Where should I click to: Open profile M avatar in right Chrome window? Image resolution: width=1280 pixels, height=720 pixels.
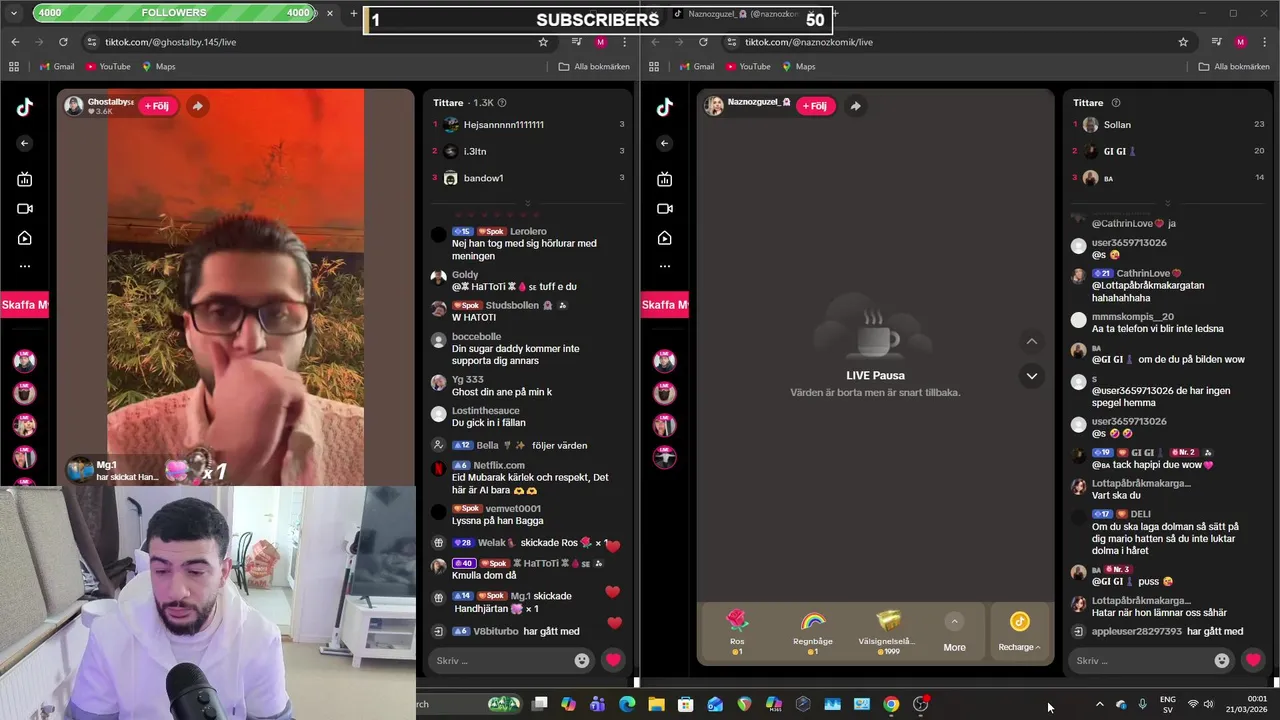click(x=1240, y=42)
